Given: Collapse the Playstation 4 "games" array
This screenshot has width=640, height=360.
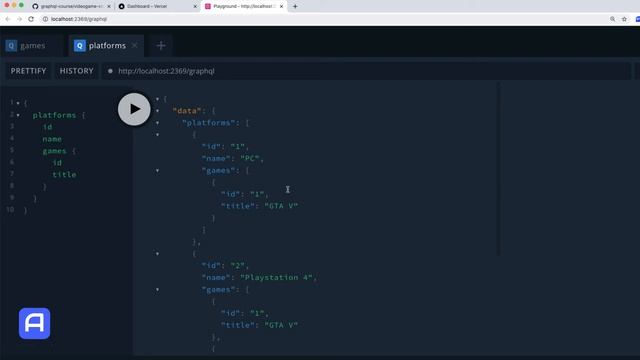Looking at the screenshot, I should point(158,290).
